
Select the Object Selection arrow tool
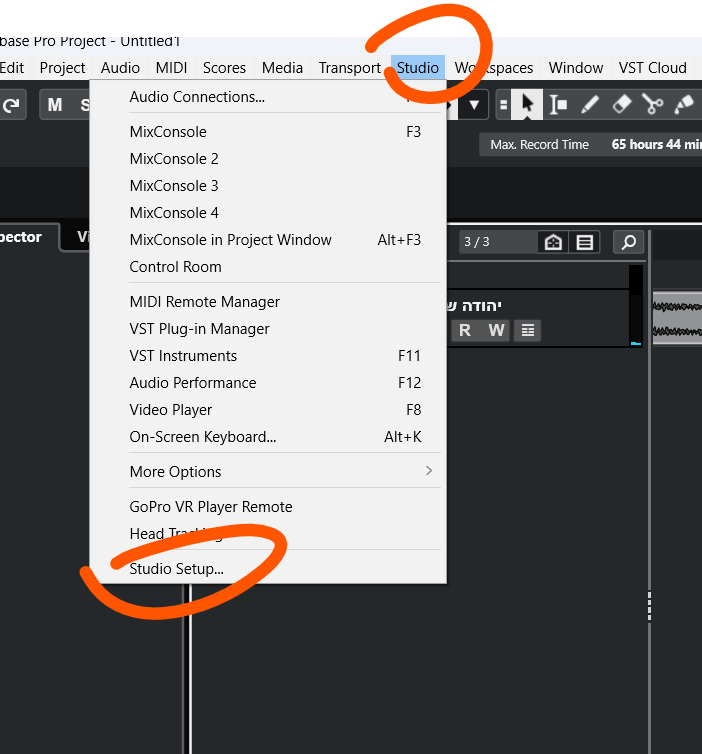(x=527, y=104)
